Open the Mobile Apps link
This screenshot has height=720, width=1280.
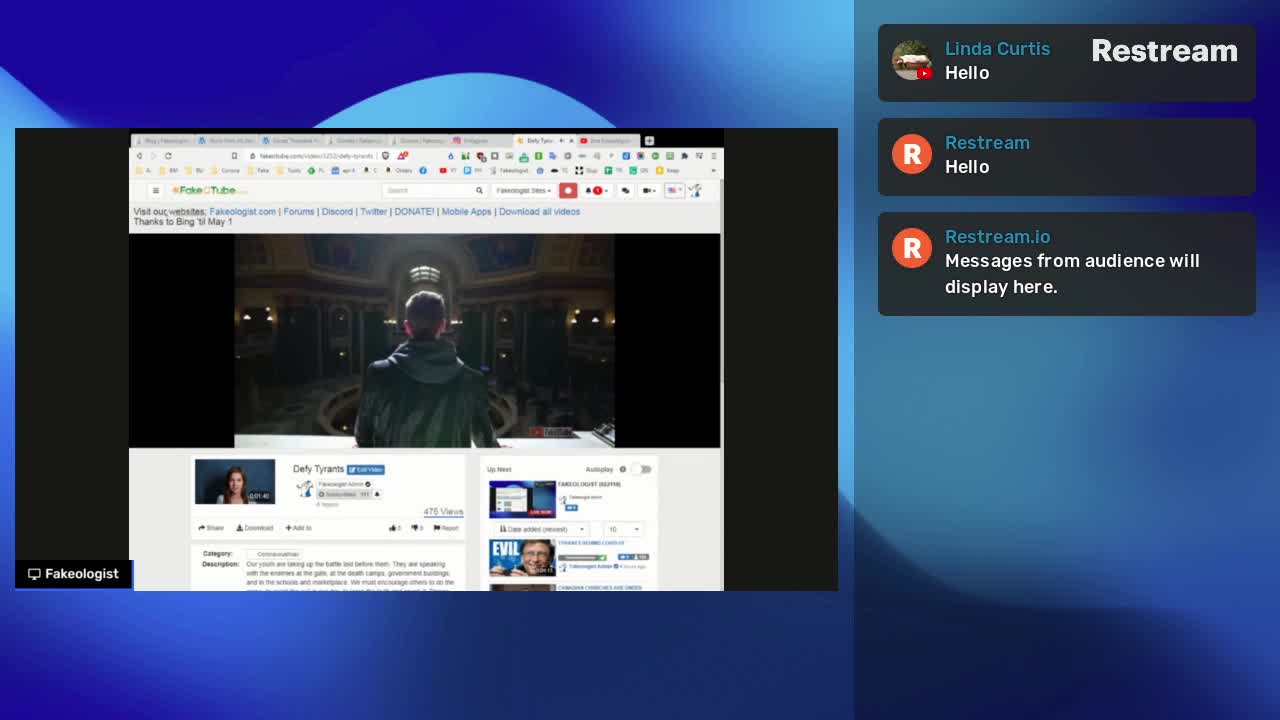pos(466,212)
